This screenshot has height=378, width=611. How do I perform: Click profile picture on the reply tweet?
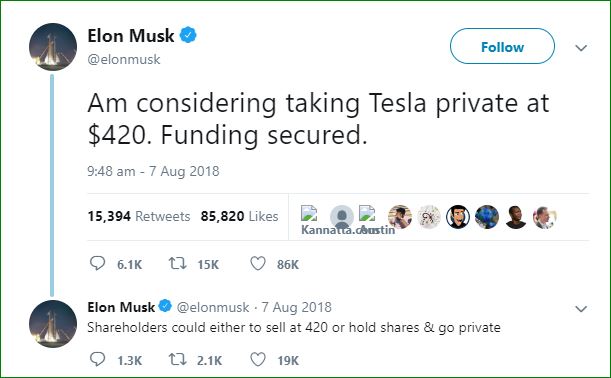point(53,323)
